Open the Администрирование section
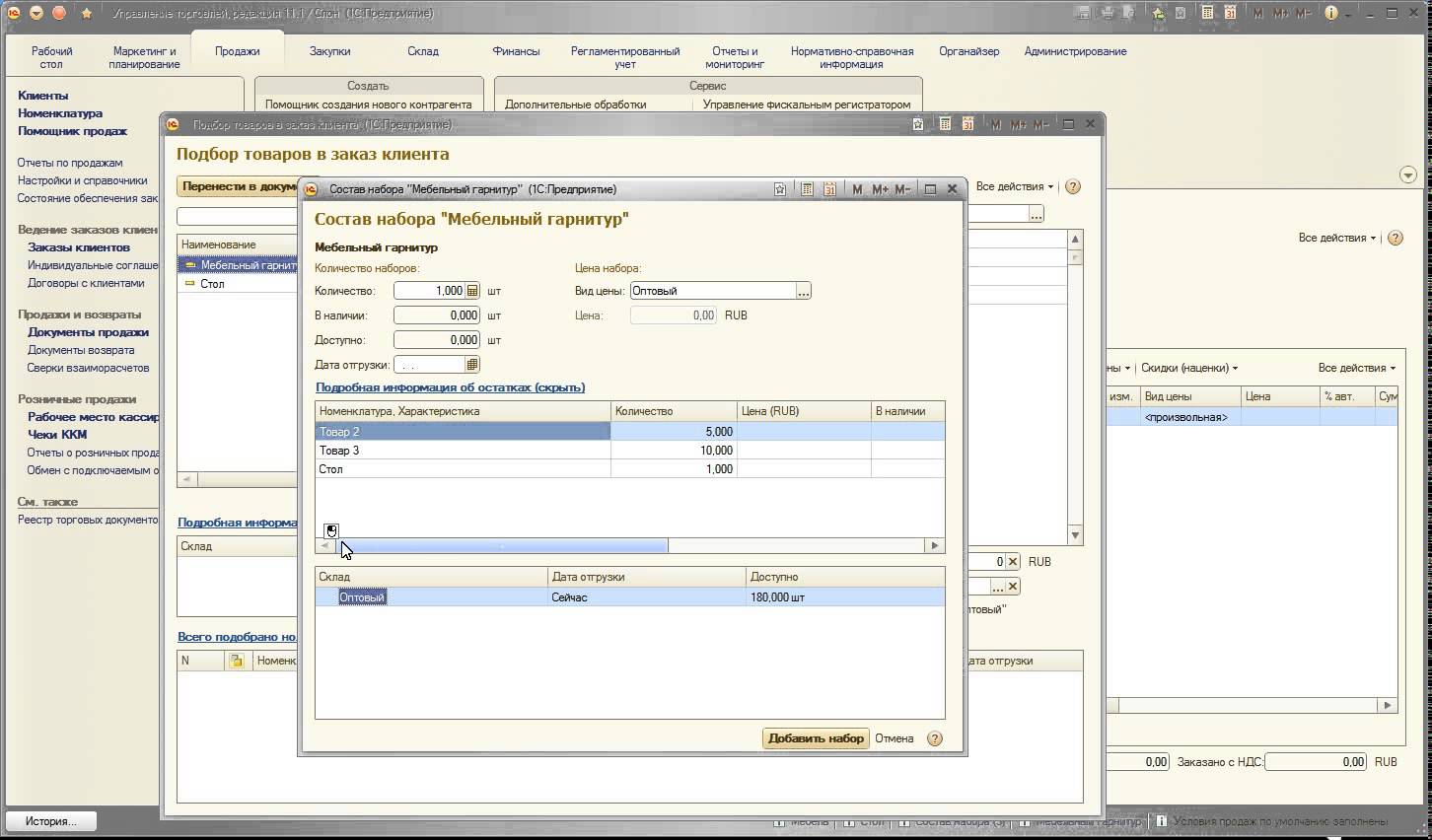1432x840 pixels. (1075, 51)
